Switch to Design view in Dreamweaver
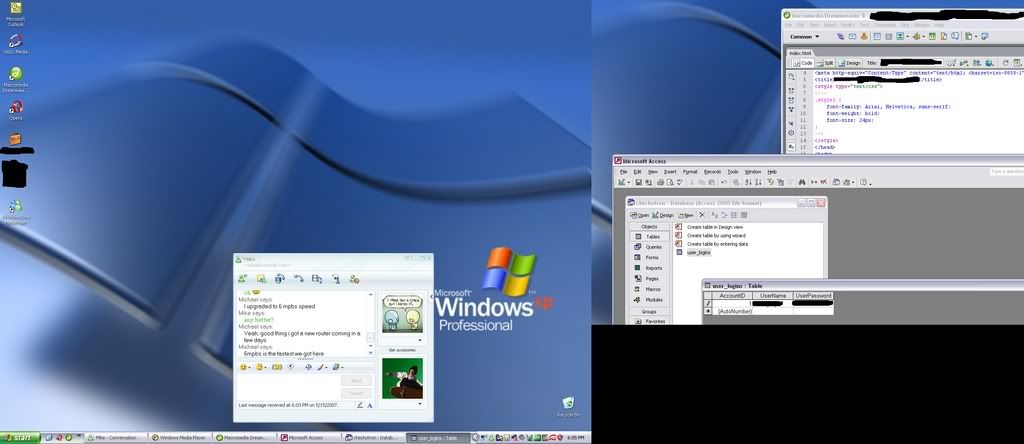This screenshot has width=1024, height=444. (x=850, y=63)
